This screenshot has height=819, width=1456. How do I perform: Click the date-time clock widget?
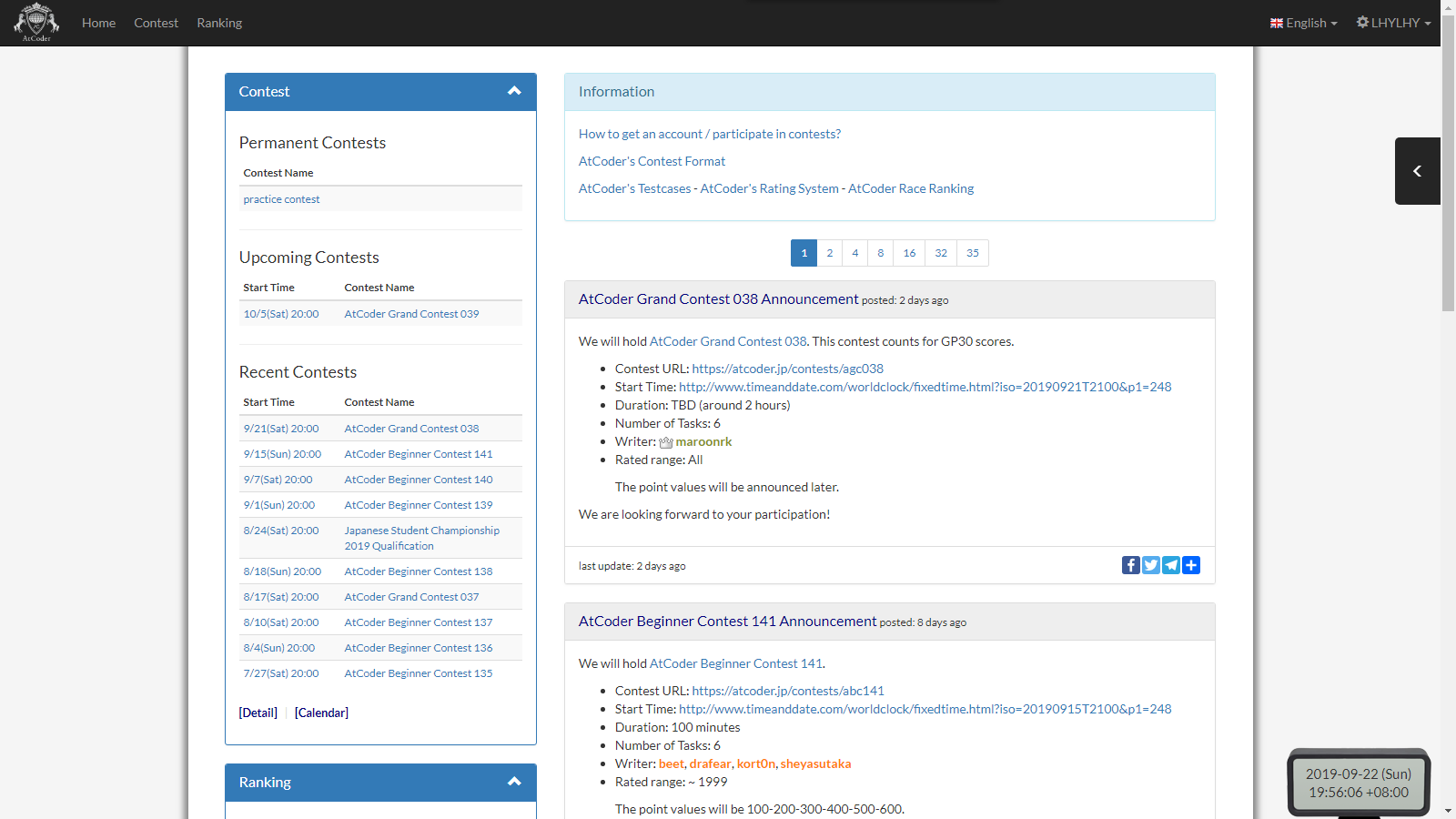[1358, 783]
